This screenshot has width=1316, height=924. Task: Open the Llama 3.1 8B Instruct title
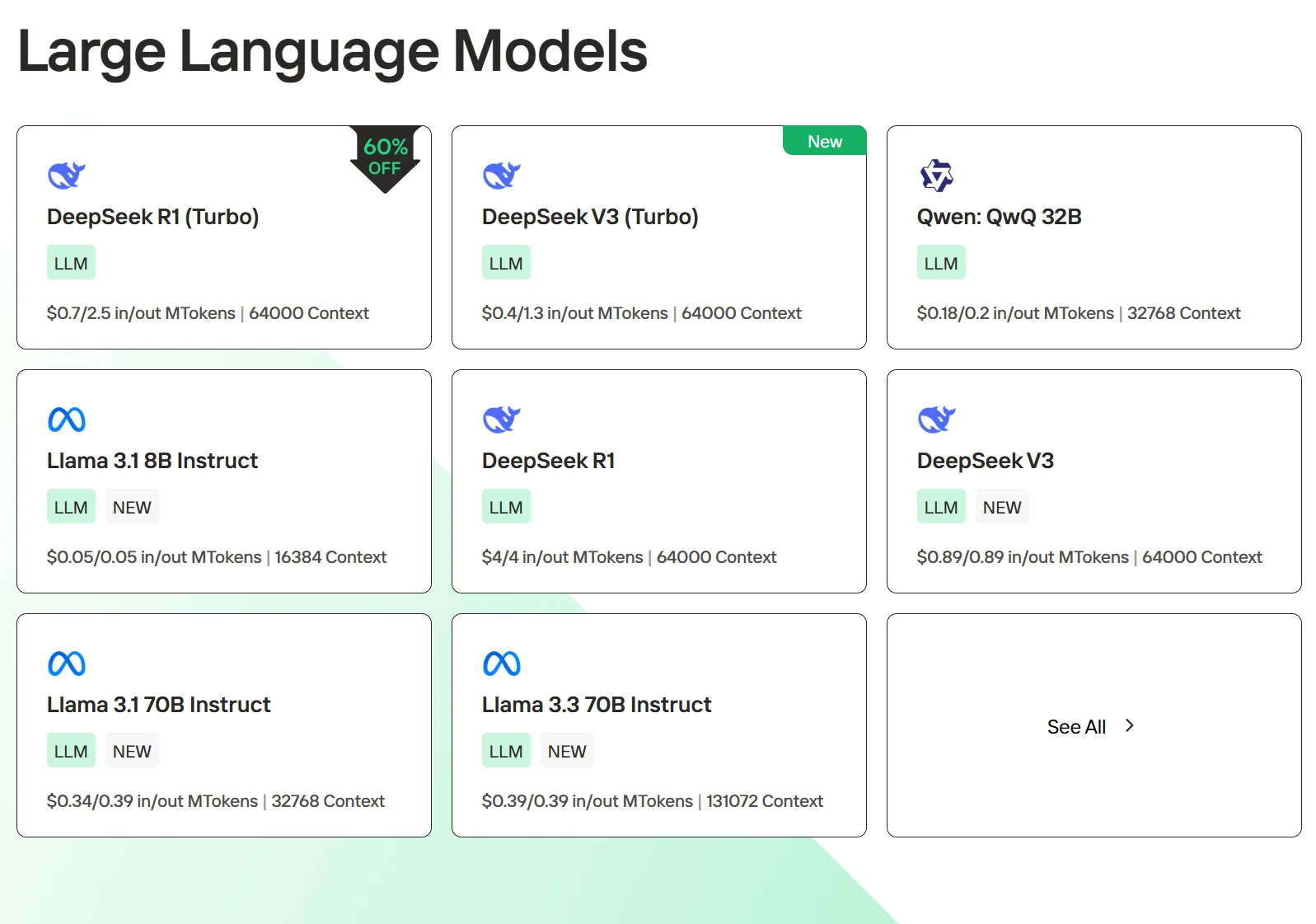152,461
